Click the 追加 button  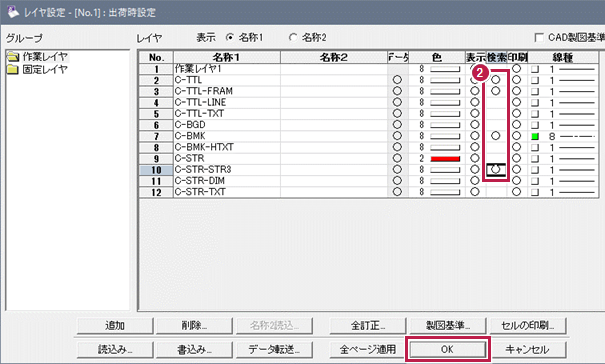[x=115, y=326]
